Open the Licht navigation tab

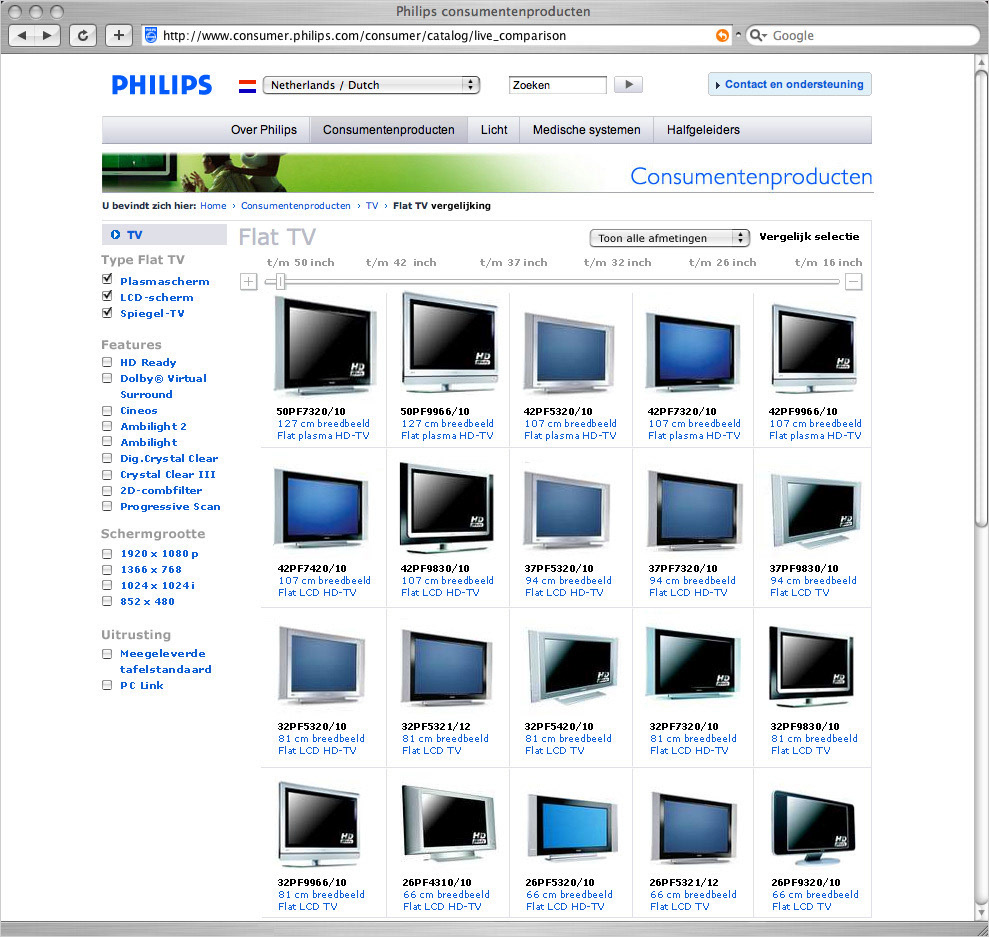(494, 130)
